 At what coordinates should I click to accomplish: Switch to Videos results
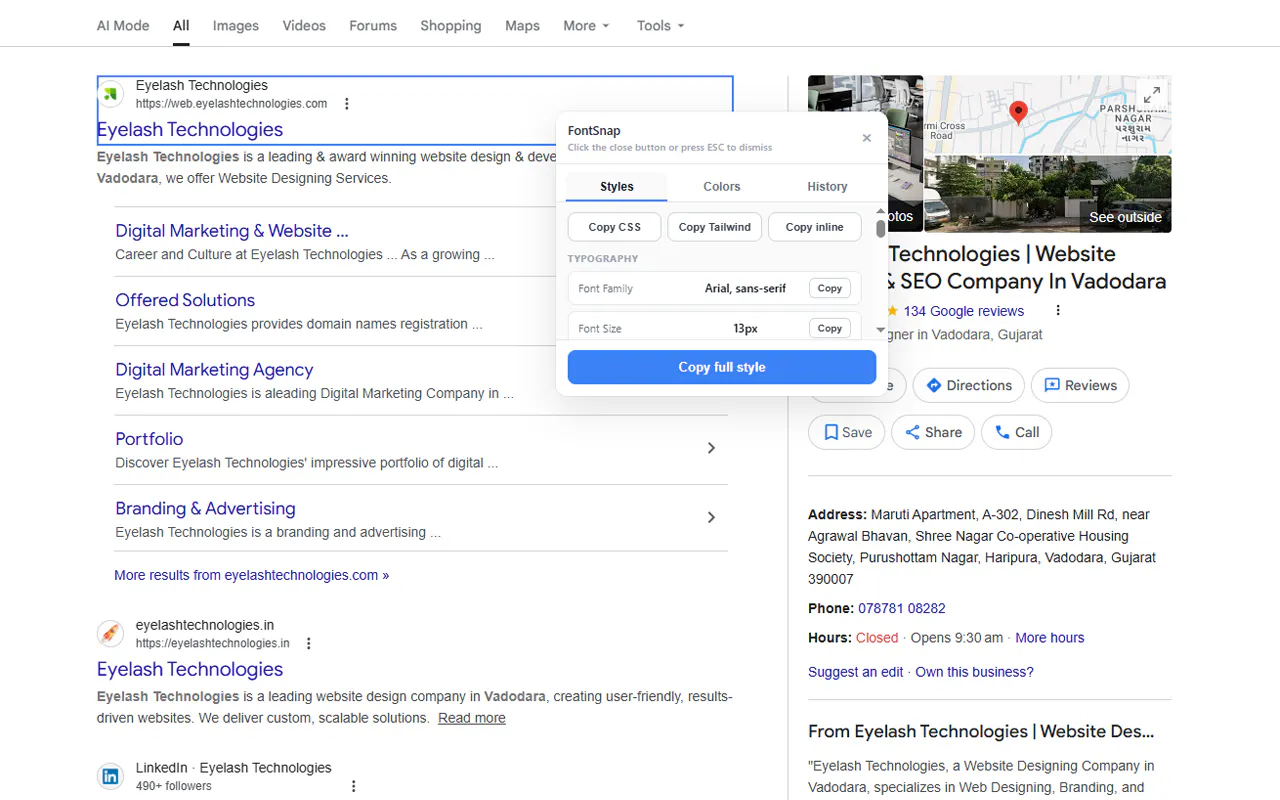point(304,26)
